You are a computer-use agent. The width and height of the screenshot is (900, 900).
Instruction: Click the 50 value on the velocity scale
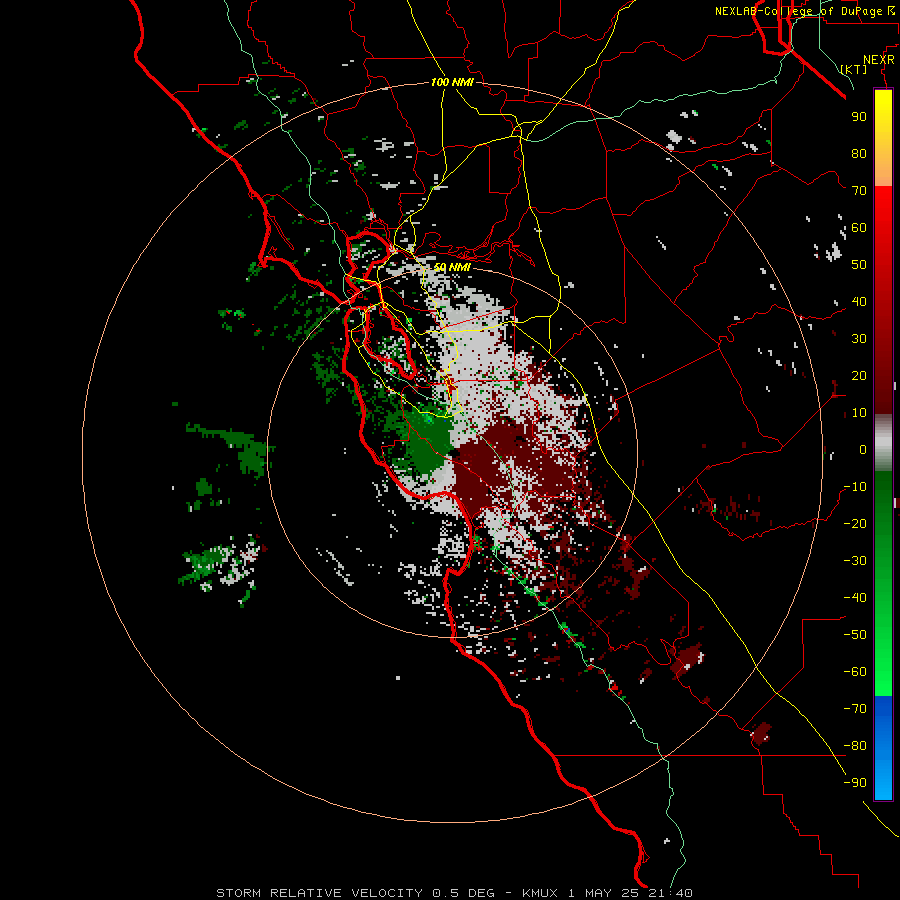tap(859, 265)
